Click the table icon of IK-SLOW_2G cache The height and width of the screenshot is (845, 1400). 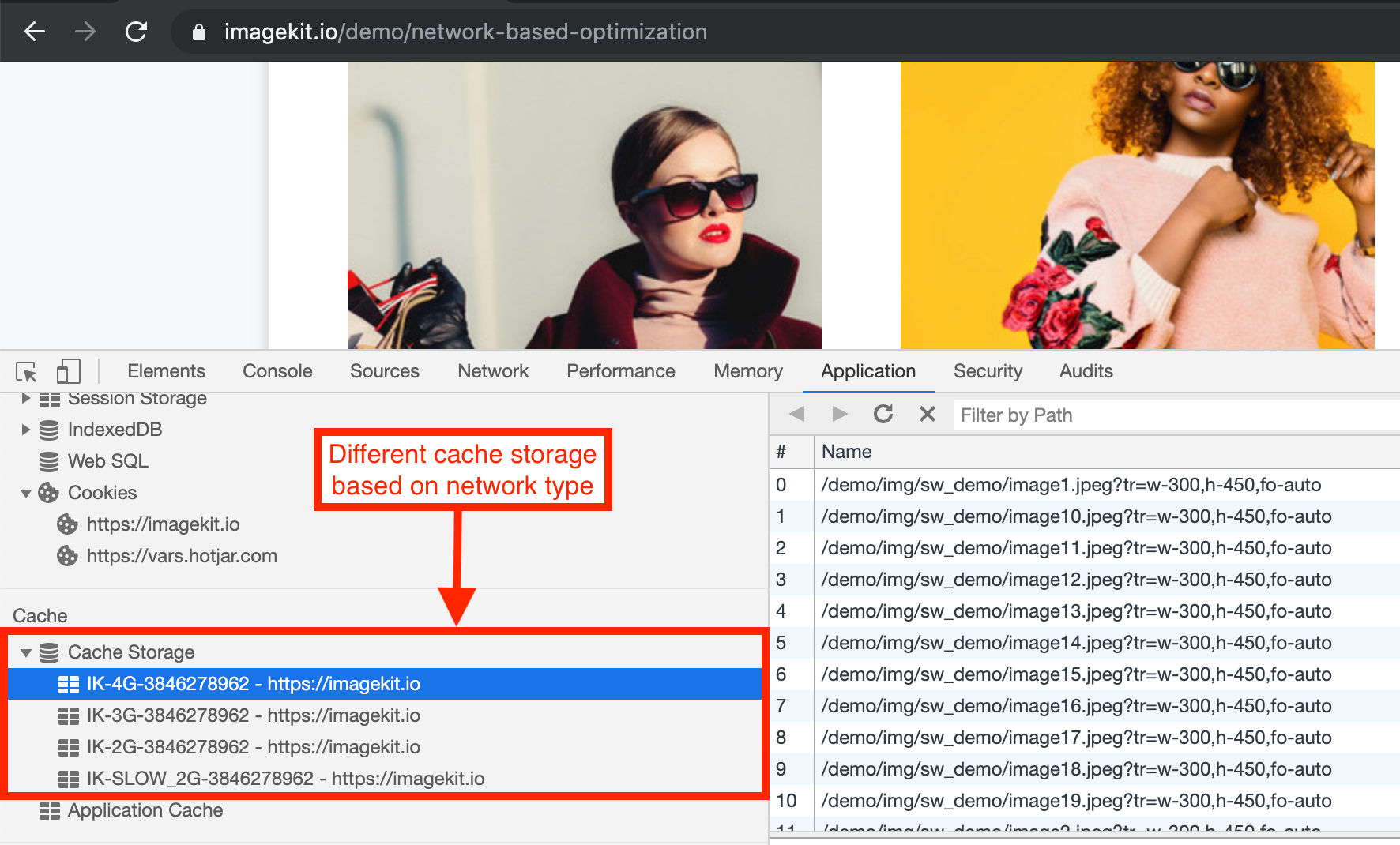[x=69, y=779]
